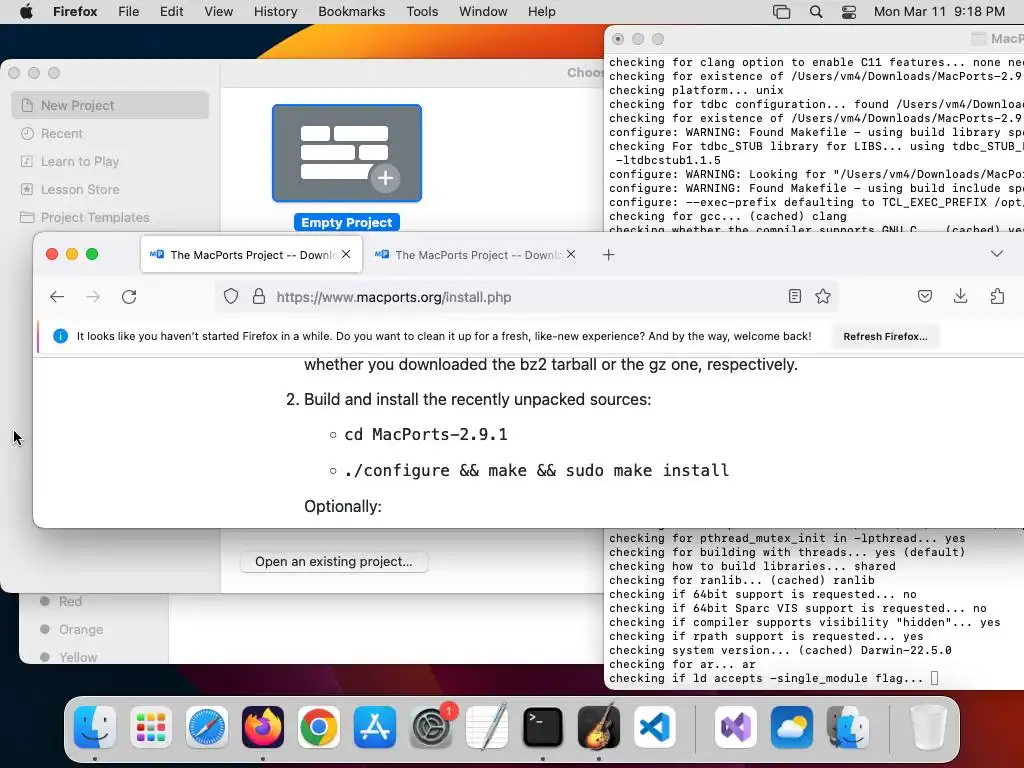The height and width of the screenshot is (768, 1024).
Task: Open Trash in the Dock
Action: coord(929,727)
